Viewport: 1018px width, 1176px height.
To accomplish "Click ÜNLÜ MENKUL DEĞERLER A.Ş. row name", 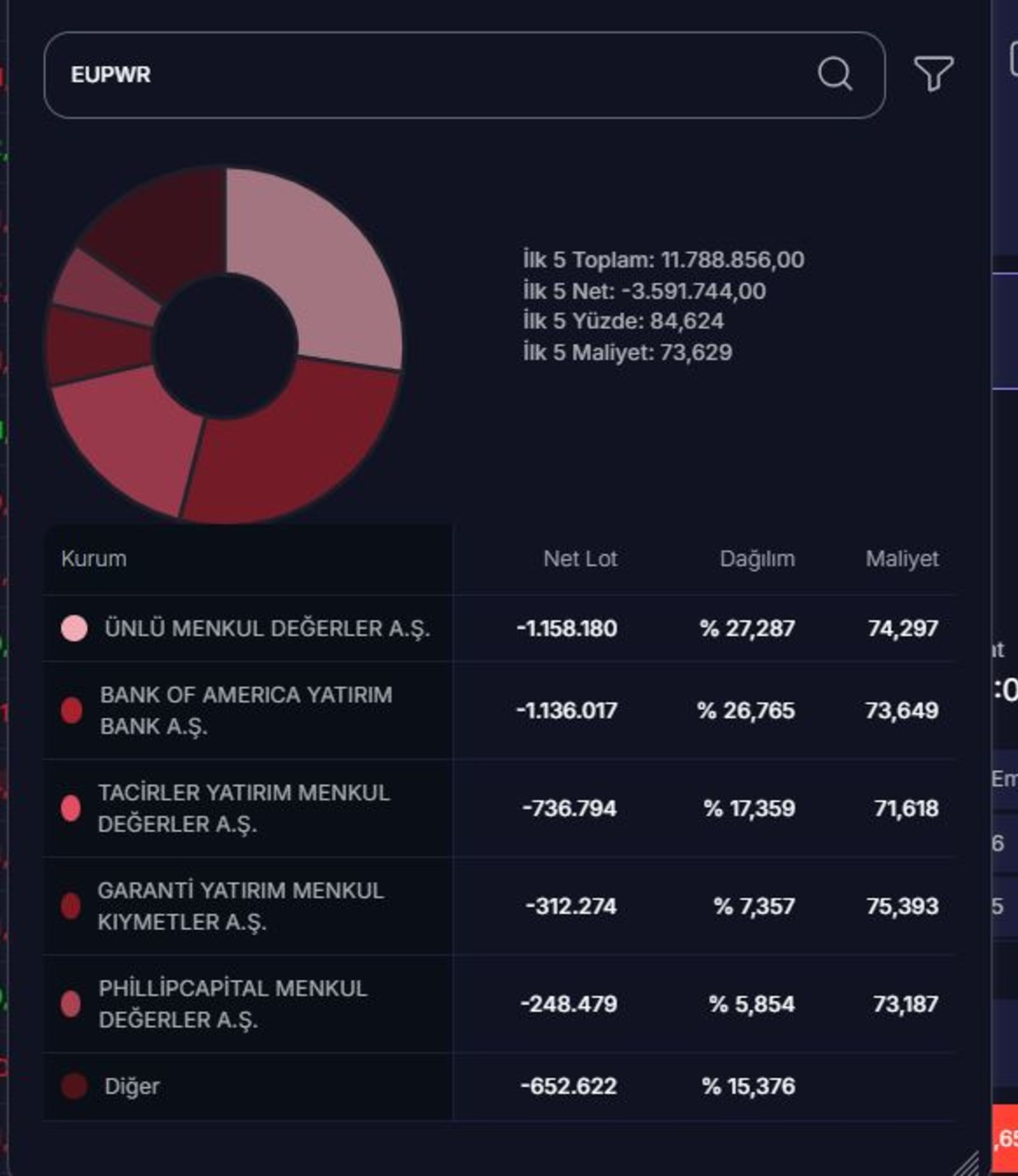I will coord(267,628).
